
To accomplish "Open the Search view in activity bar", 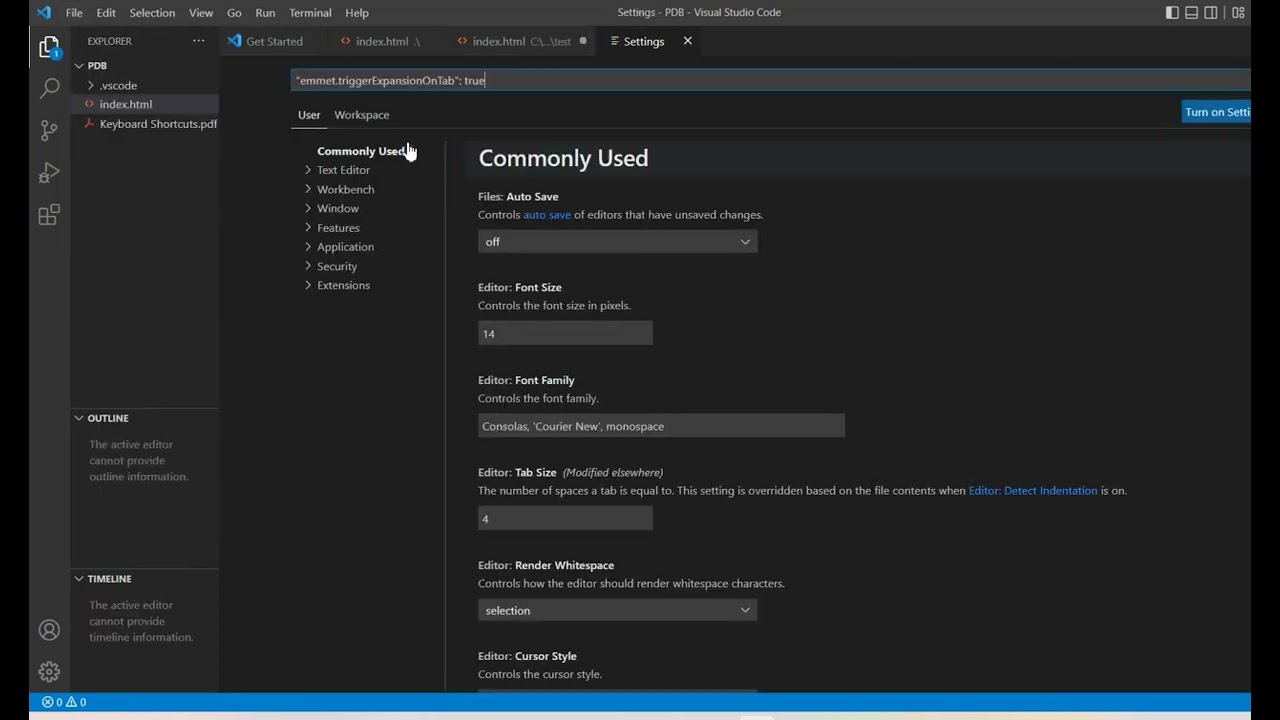I will pos(49,89).
